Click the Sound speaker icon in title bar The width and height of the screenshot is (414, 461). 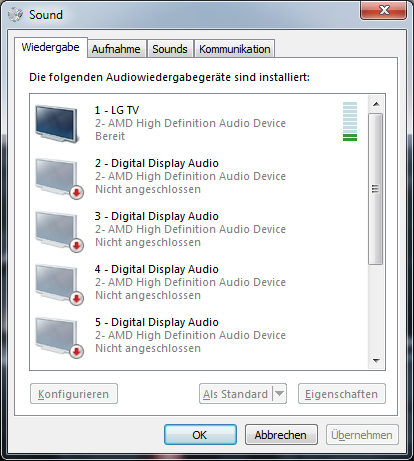[15, 15]
